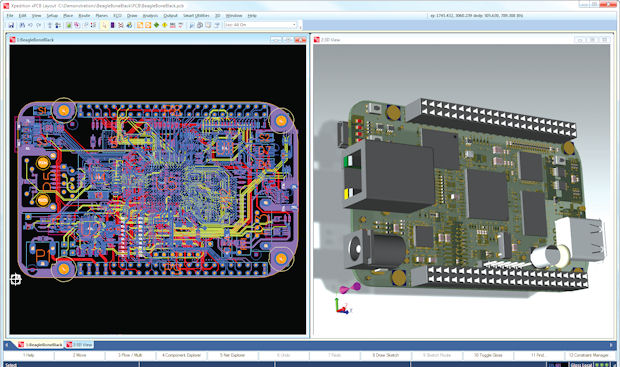Click the purple rectangle toolbar icon
This screenshot has height=367, width=620.
112,25
